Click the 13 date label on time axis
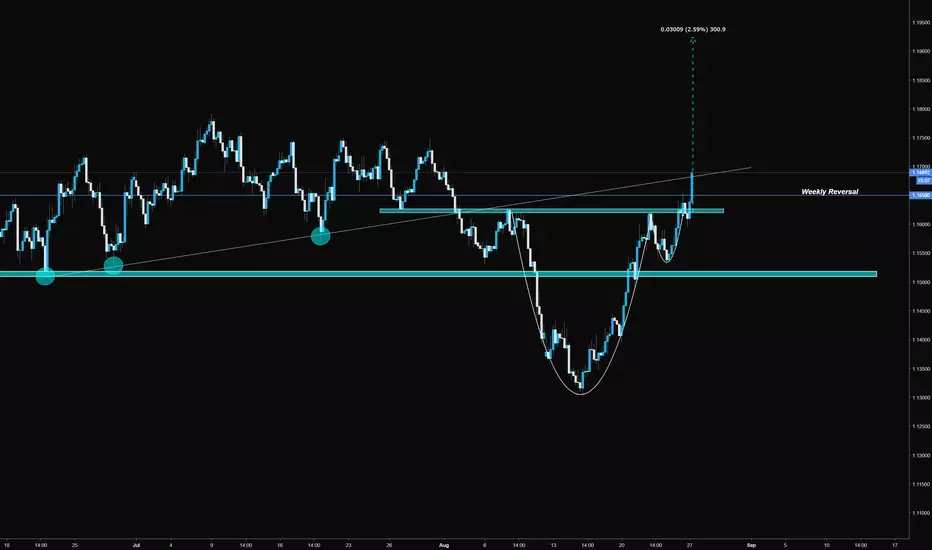Screen dimensions: 932x550 [553, 545]
